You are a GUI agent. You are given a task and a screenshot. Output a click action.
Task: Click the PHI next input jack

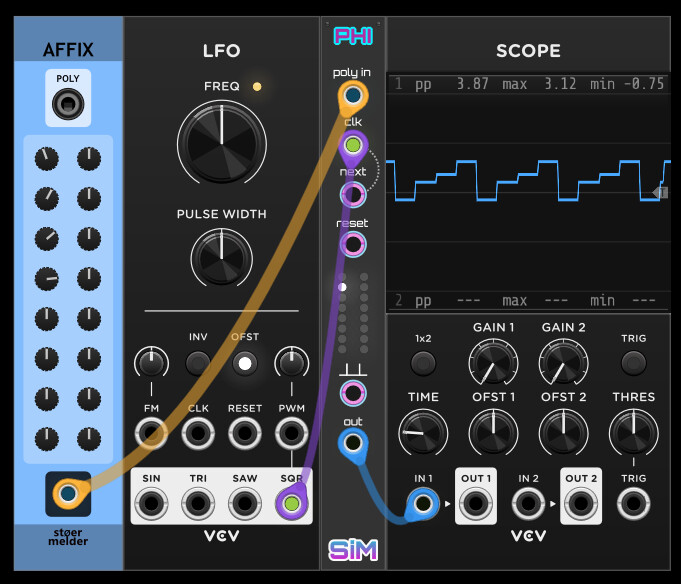tap(352, 193)
